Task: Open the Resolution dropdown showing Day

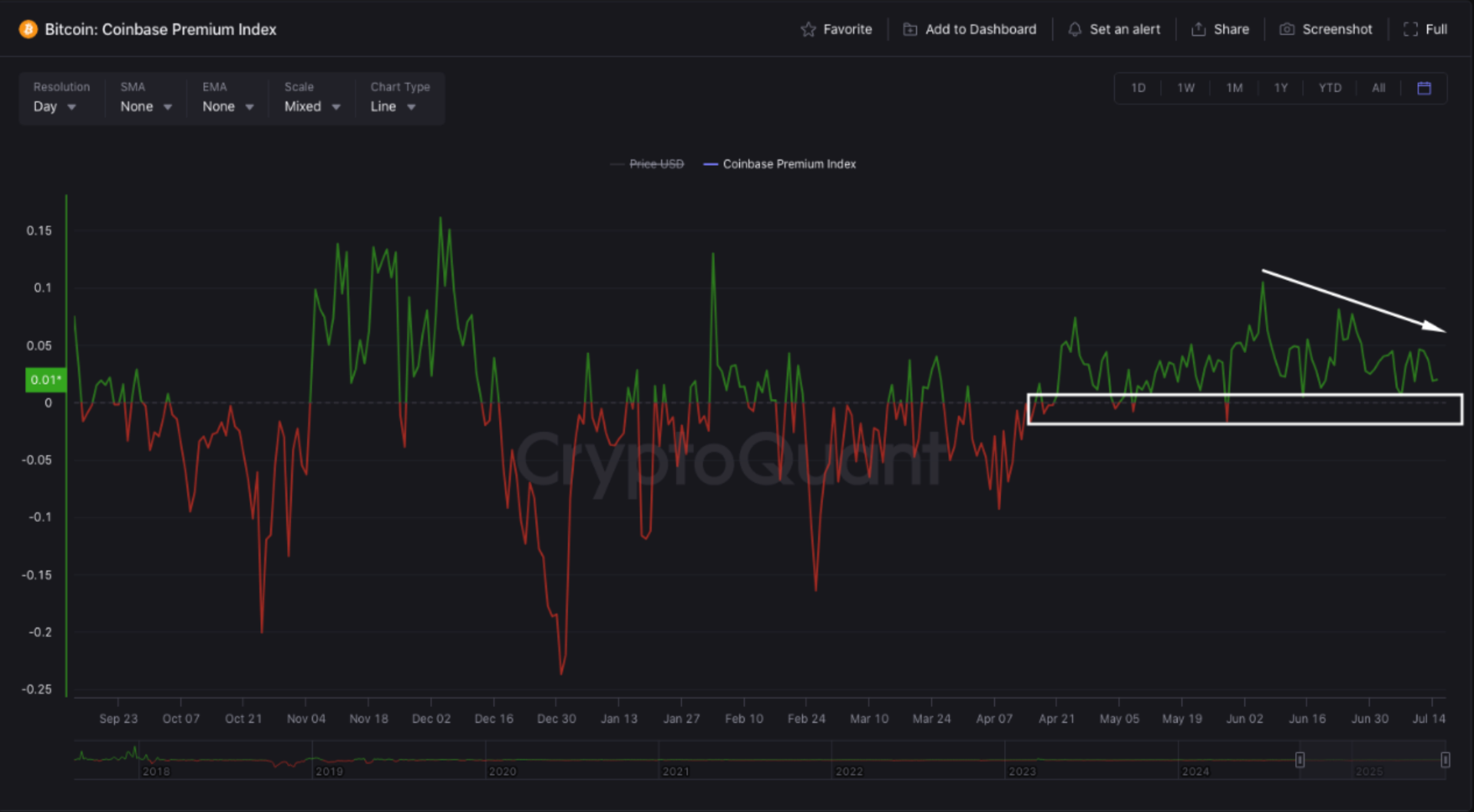Action: click(x=54, y=107)
